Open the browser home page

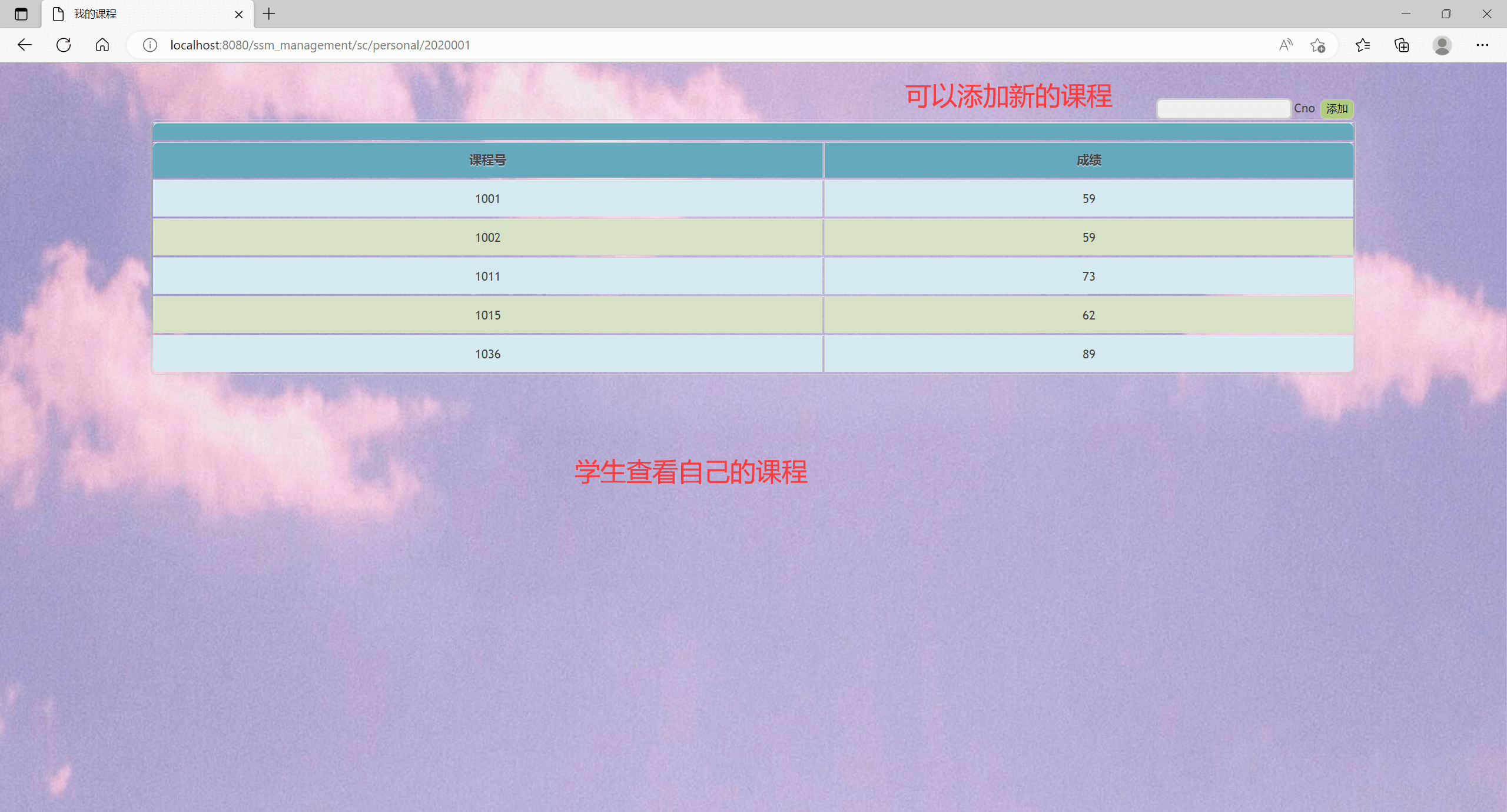click(101, 45)
